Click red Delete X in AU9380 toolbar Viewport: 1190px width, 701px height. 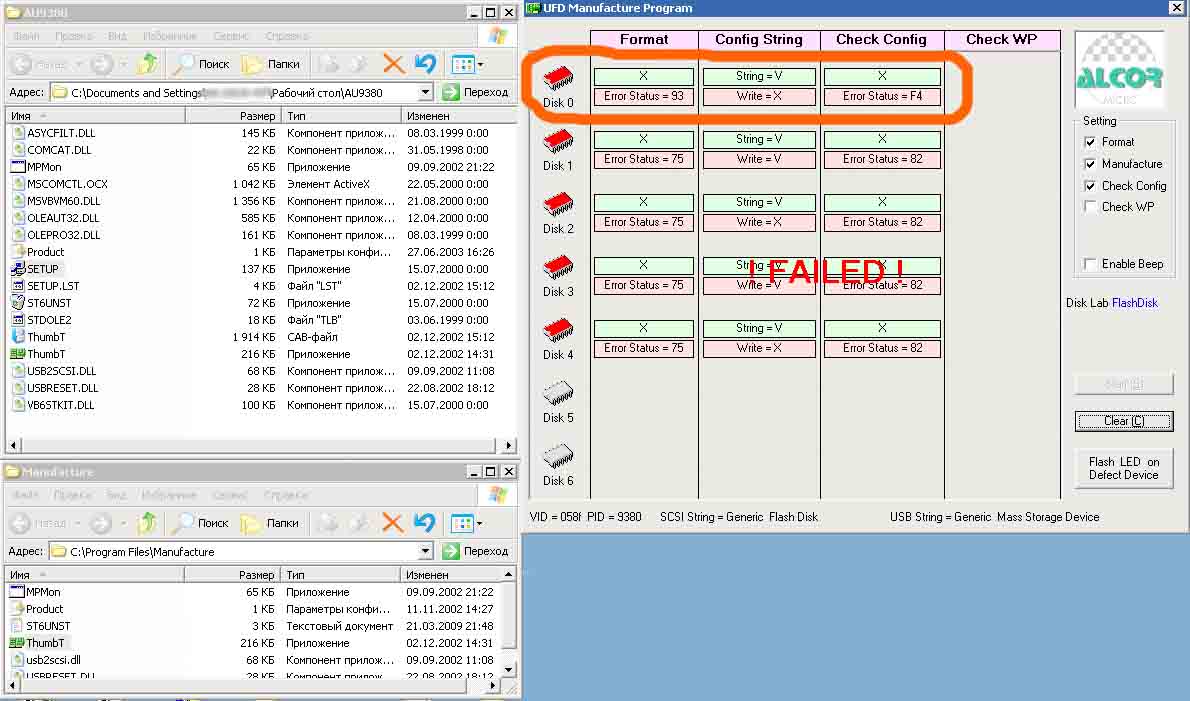click(x=393, y=64)
